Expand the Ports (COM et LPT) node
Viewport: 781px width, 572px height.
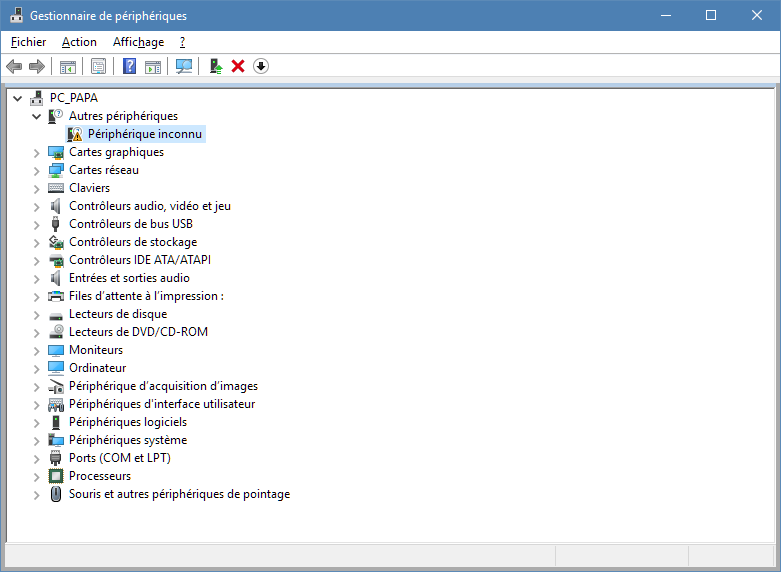[36, 459]
